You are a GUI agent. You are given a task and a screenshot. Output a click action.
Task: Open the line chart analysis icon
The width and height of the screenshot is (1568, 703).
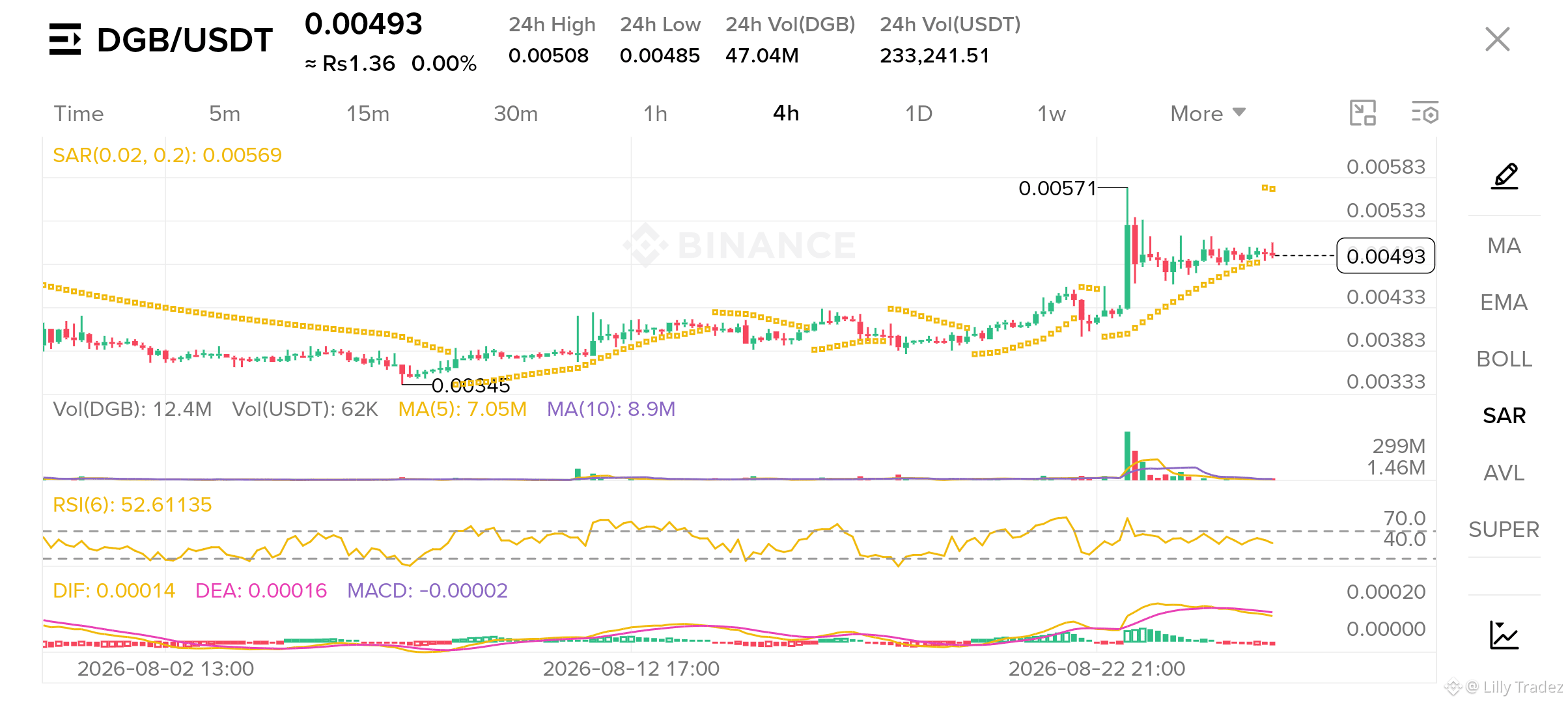pyautogui.click(x=1504, y=635)
